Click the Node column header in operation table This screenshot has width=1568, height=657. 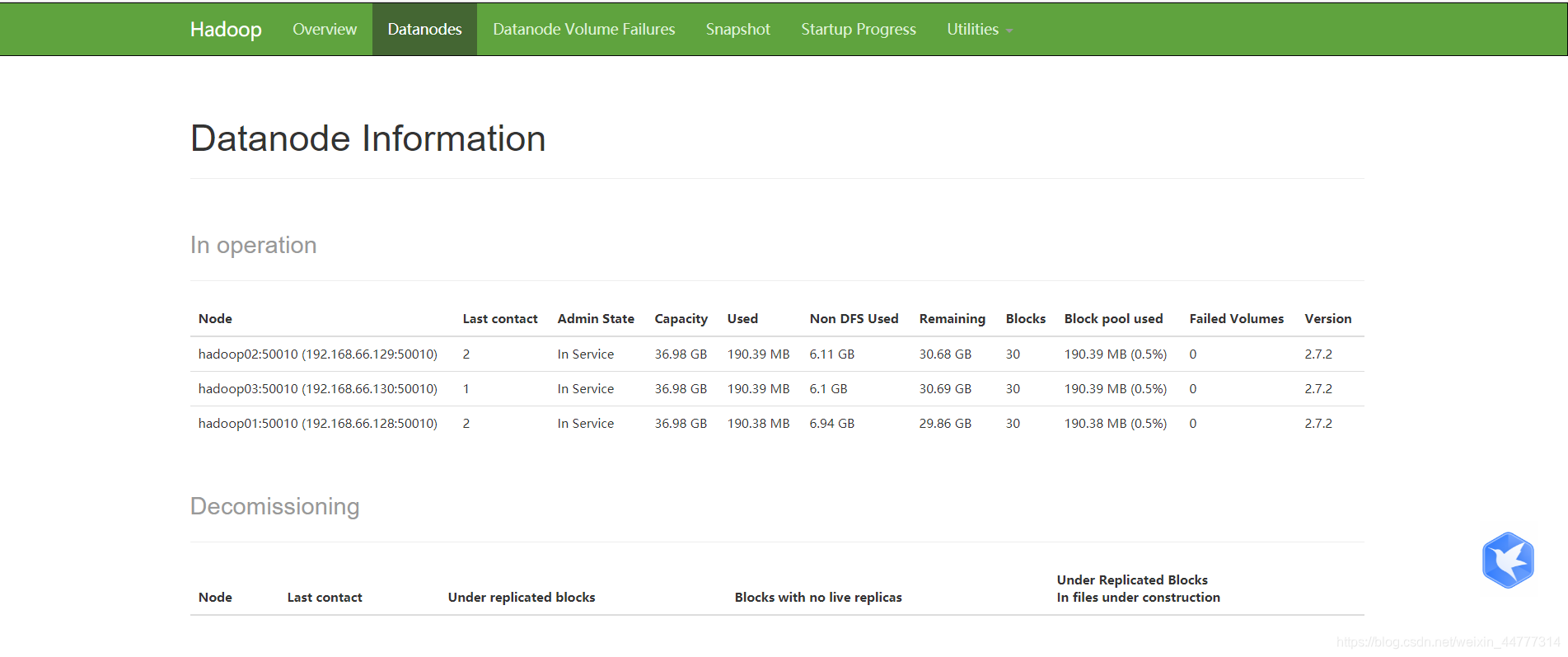[x=215, y=318]
